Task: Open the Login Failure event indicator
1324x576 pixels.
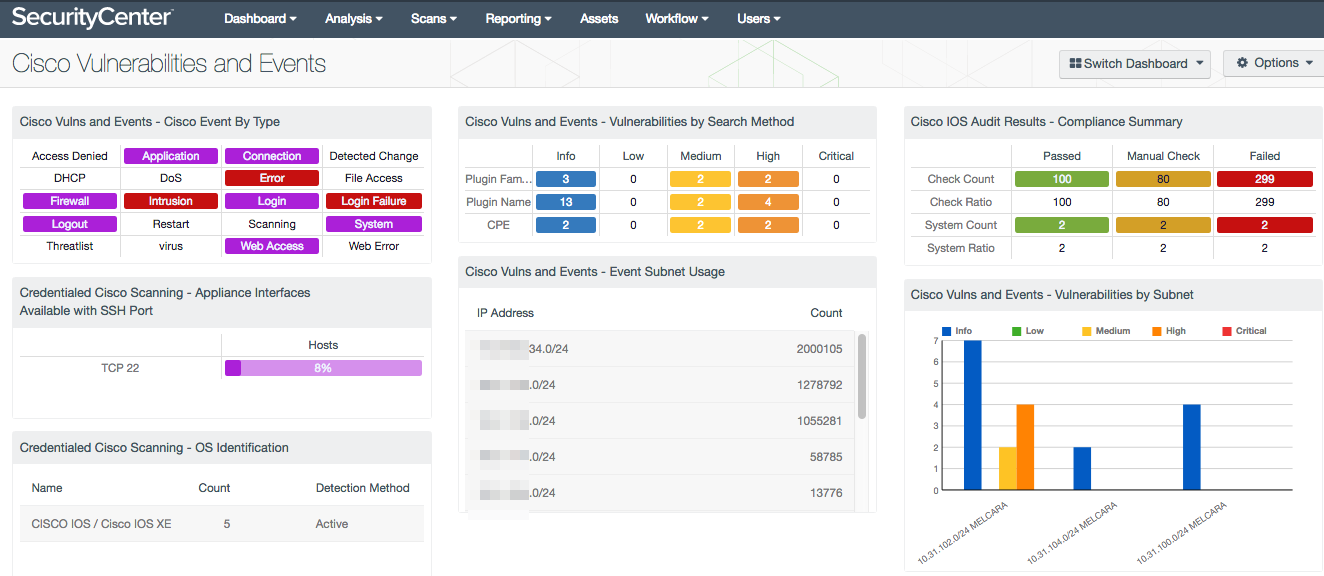Action: [374, 201]
